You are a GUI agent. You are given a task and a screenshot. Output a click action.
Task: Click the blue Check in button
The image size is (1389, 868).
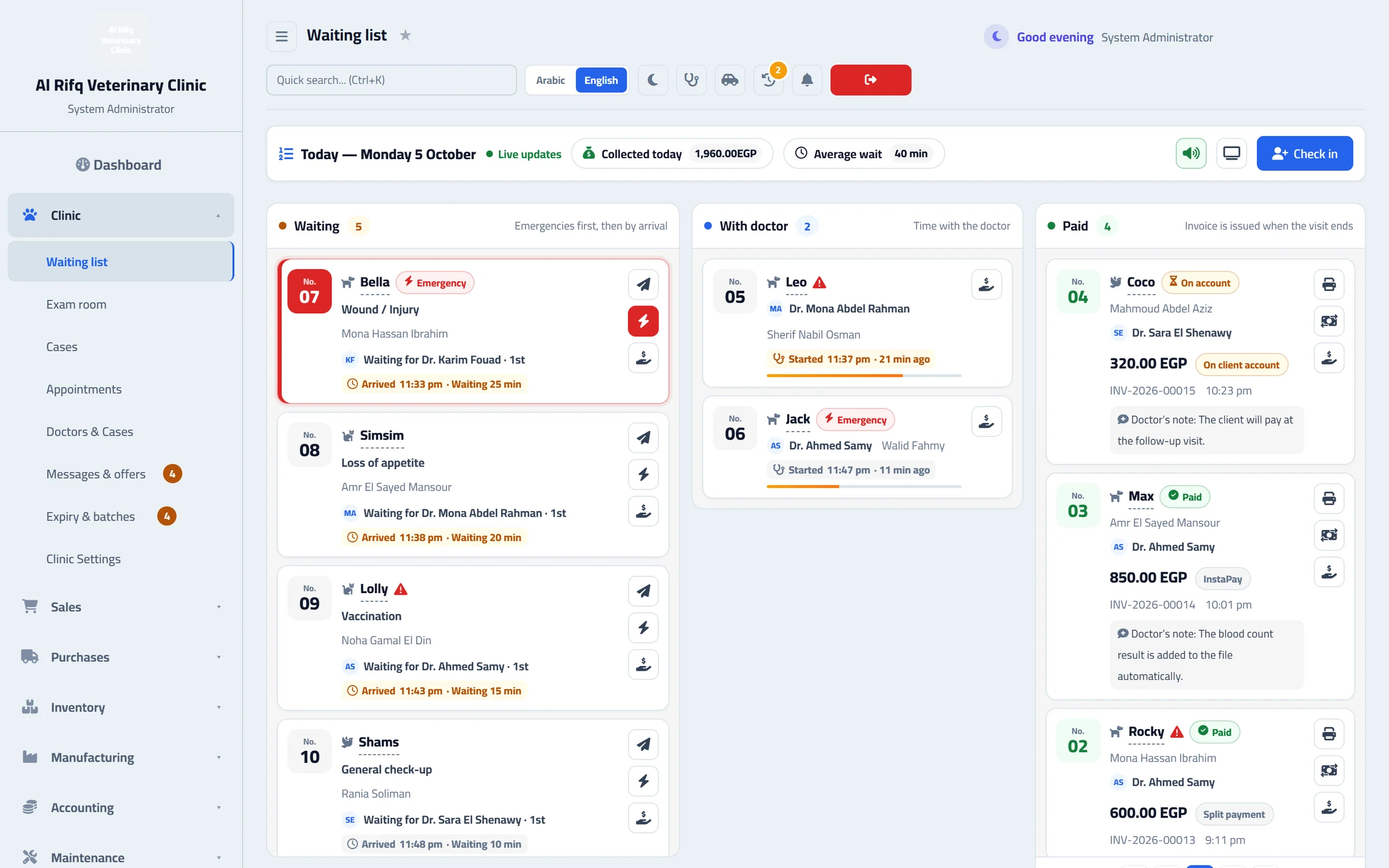1305,153
